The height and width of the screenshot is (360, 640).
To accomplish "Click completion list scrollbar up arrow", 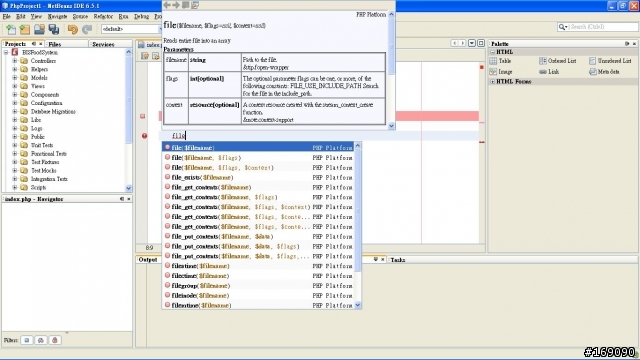I will 358,146.
